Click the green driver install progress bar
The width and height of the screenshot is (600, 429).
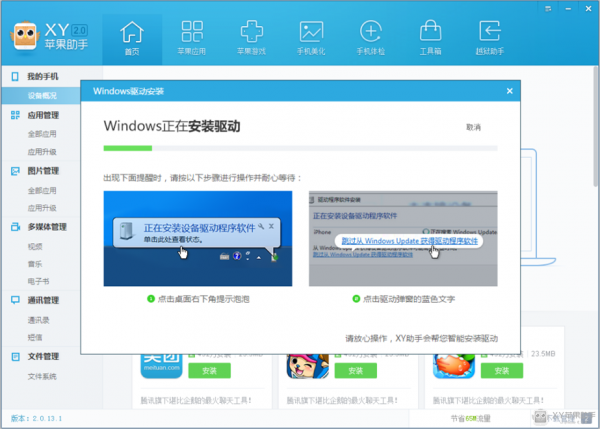pos(127,148)
